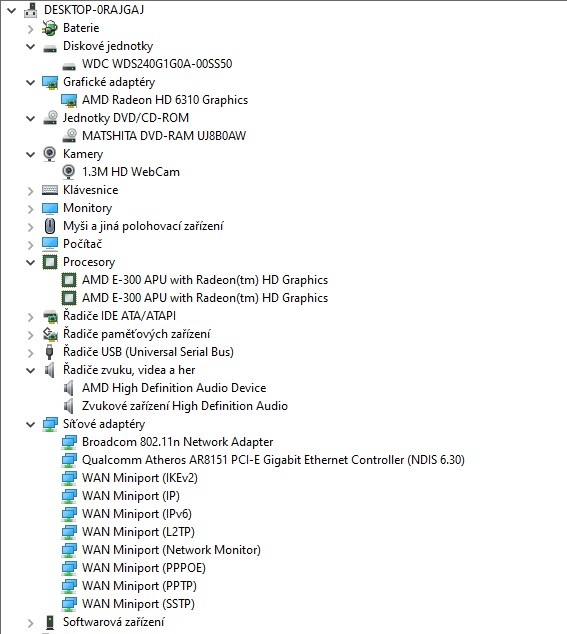Click the display adapter icon beside Grafické adaptéry
567x634 pixels.
(x=50, y=82)
